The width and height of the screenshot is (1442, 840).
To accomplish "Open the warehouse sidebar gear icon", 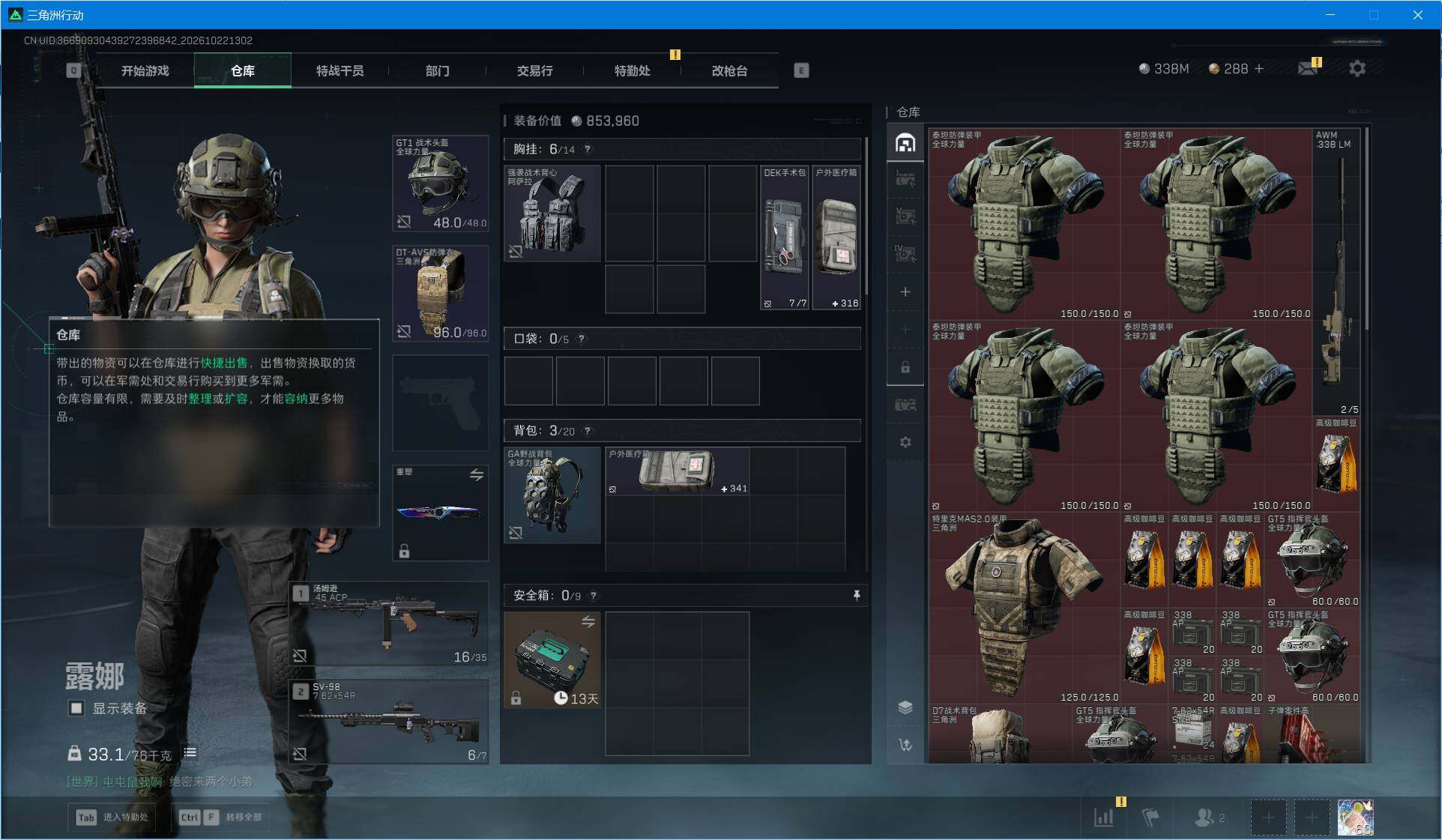I will pyautogui.click(x=905, y=442).
